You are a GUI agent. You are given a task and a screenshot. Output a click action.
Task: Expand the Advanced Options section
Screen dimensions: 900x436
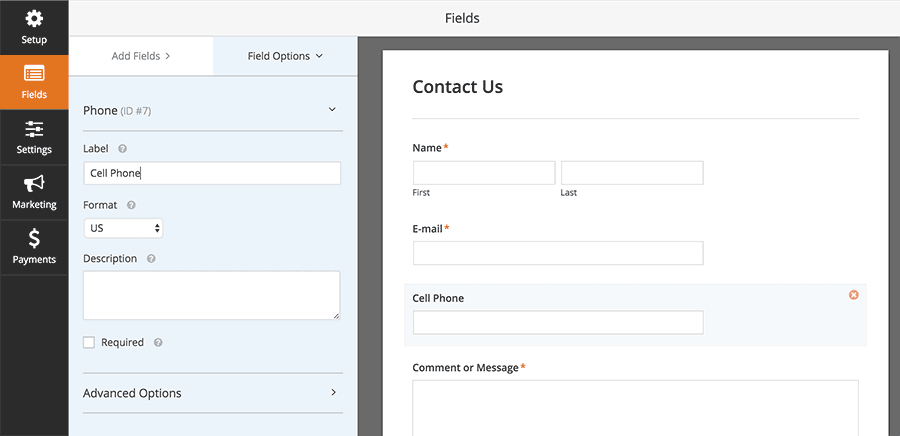[x=213, y=393]
